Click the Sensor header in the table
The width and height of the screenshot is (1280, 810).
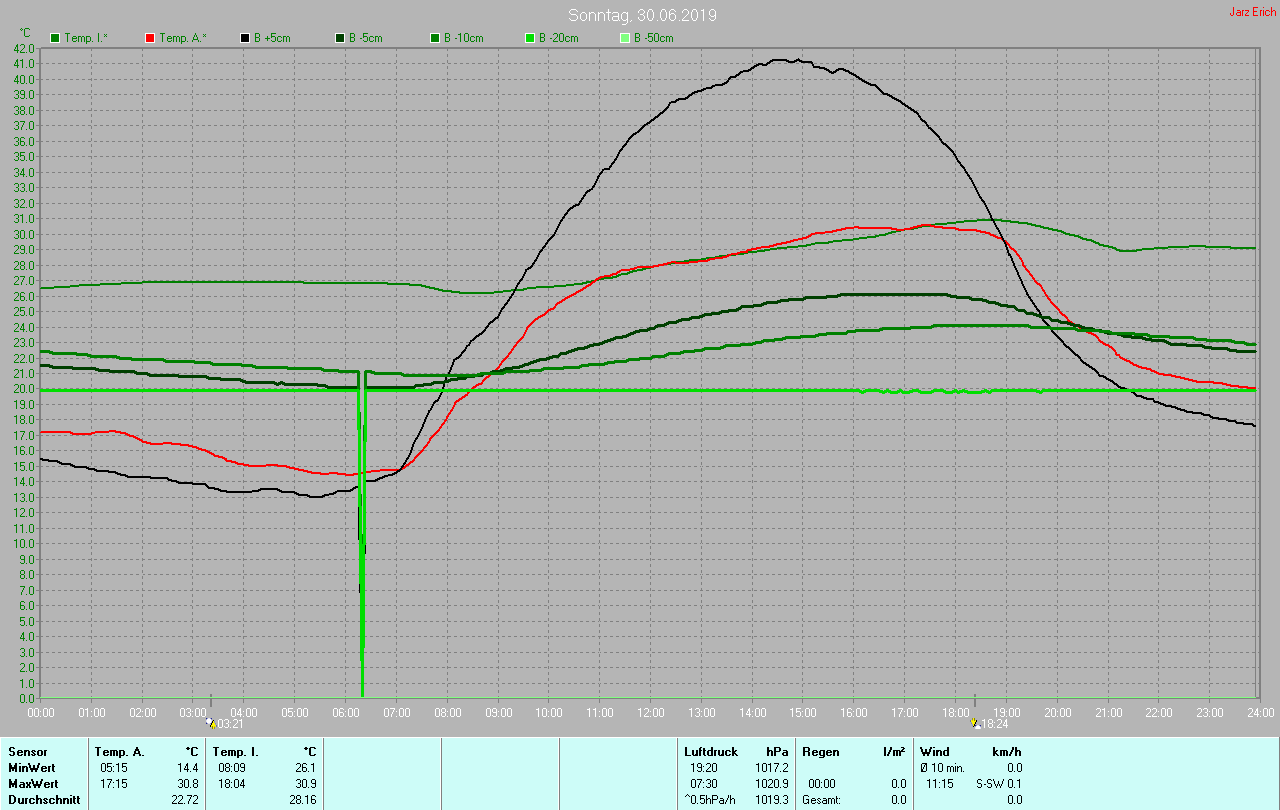pyautogui.click(x=27, y=751)
